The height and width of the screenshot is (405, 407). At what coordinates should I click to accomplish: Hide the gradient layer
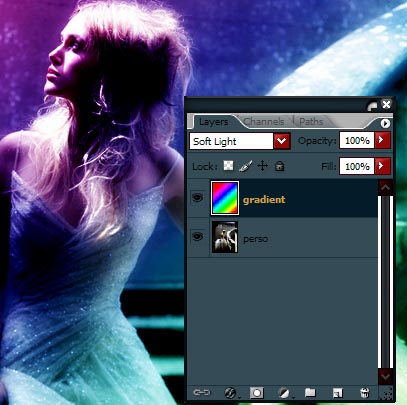click(198, 198)
